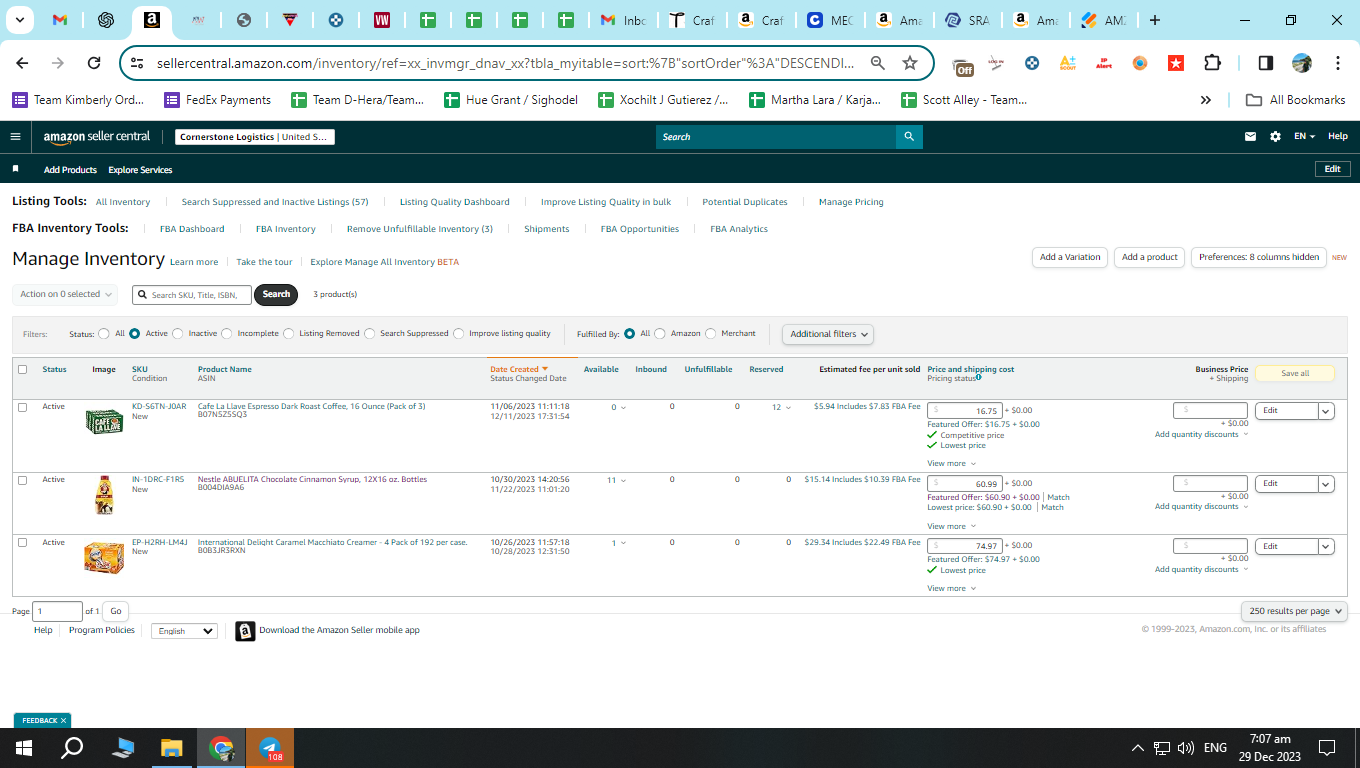Screen dimensions: 1360x768
Task: Expand the Additional filters dropdown
Action: click(828, 334)
